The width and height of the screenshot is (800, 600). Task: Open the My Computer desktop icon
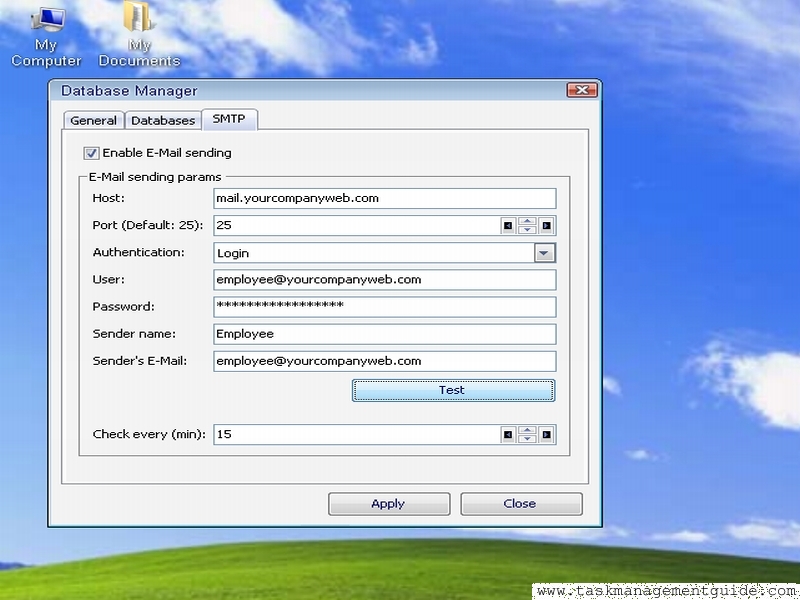[46, 36]
